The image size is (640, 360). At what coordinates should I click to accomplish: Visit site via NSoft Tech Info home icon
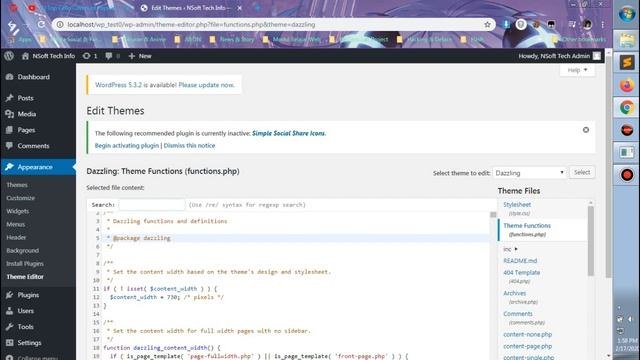click(48, 56)
